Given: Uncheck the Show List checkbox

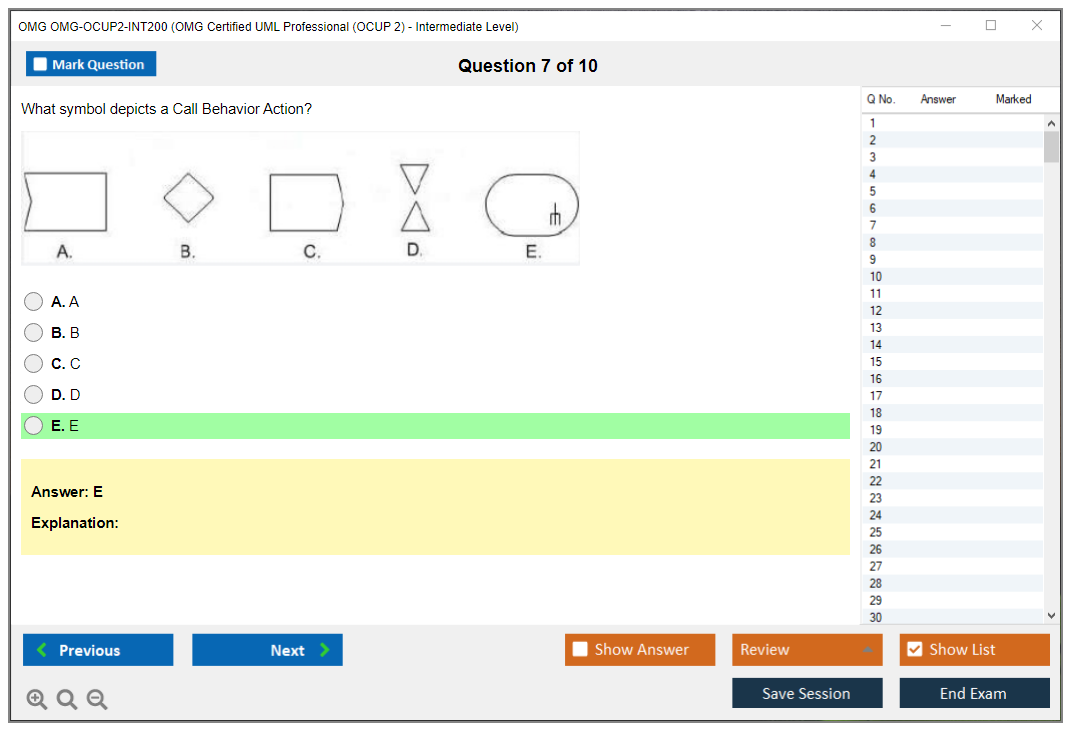Looking at the screenshot, I should (914, 650).
